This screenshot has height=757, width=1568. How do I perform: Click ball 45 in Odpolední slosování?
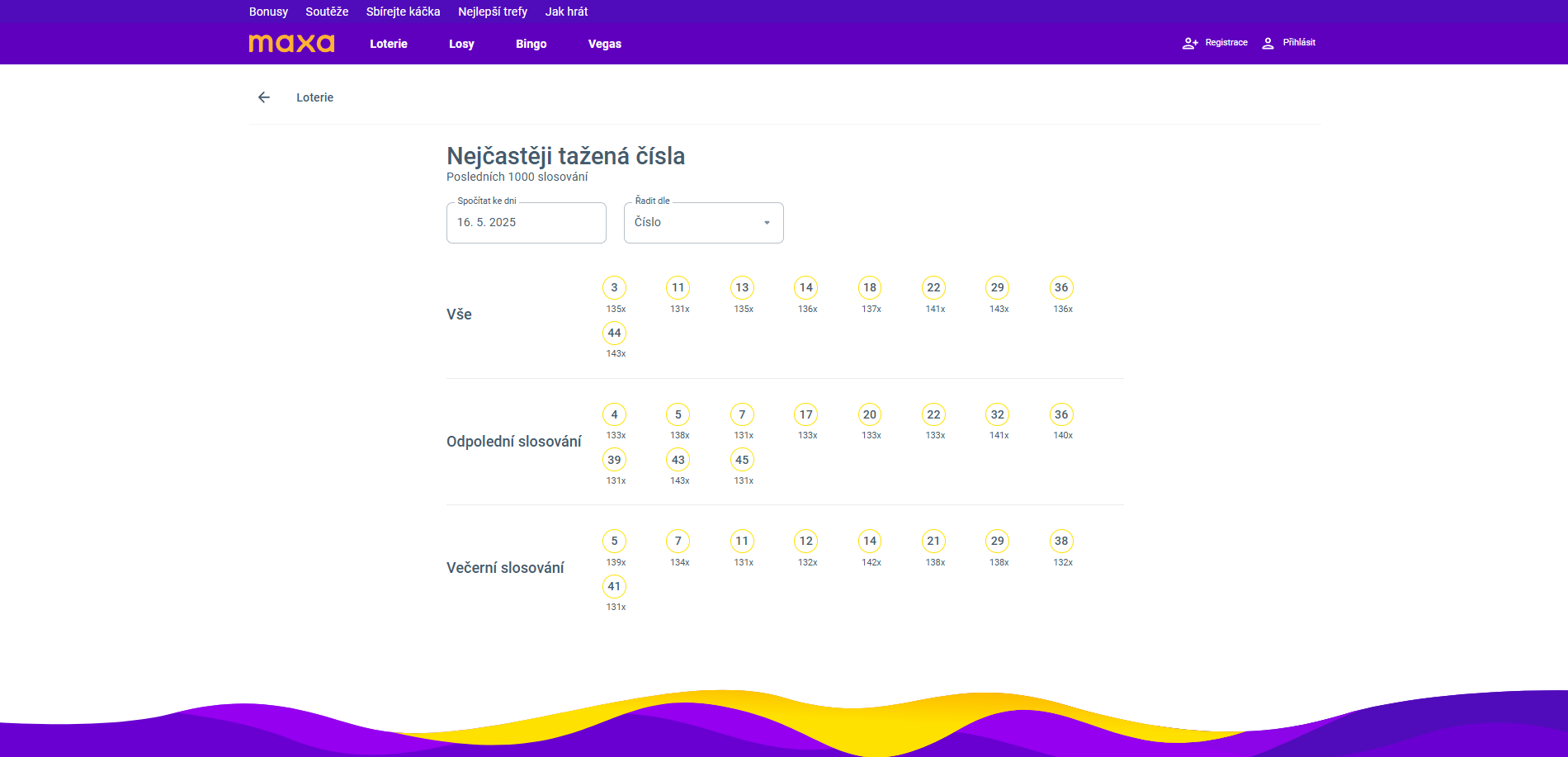pos(742,460)
